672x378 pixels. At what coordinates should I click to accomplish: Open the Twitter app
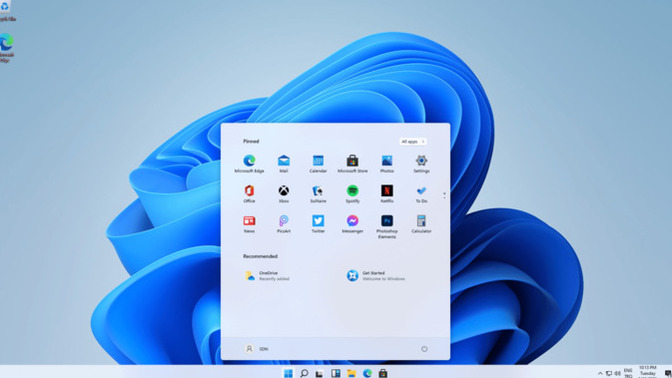318,224
